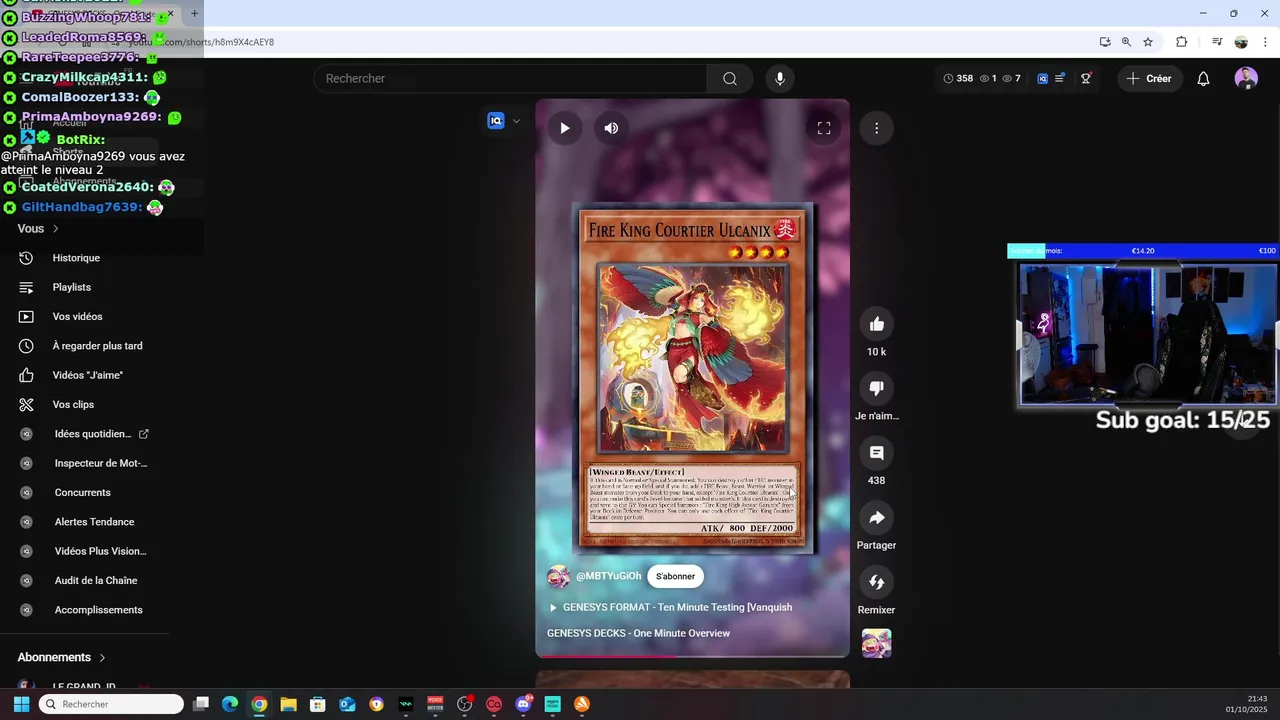Subscribe with the S'abonner button
This screenshot has width=1280, height=720.
click(x=675, y=576)
